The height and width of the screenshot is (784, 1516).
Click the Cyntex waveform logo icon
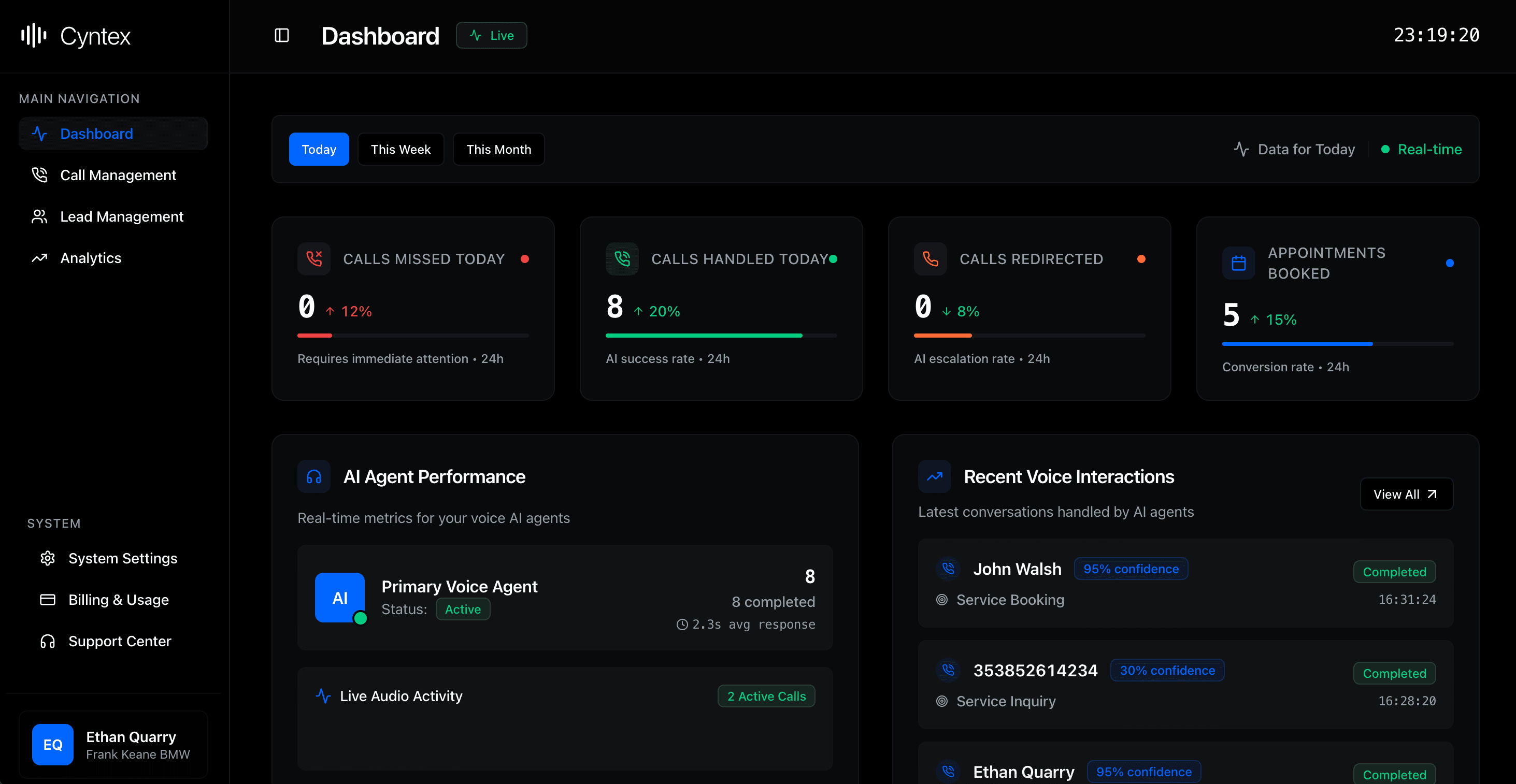click(34, 35)
